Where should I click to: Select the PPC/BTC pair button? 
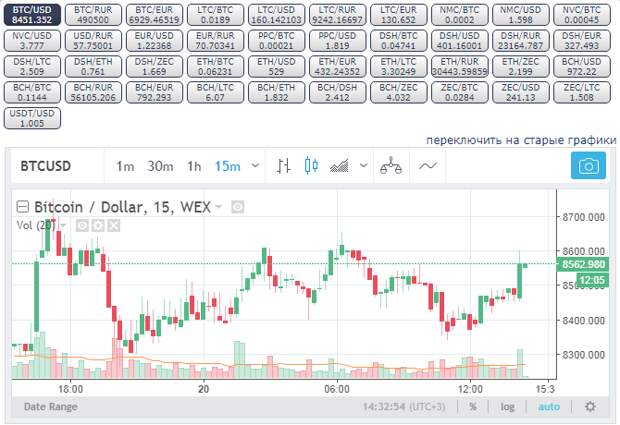tap(277, 41)
